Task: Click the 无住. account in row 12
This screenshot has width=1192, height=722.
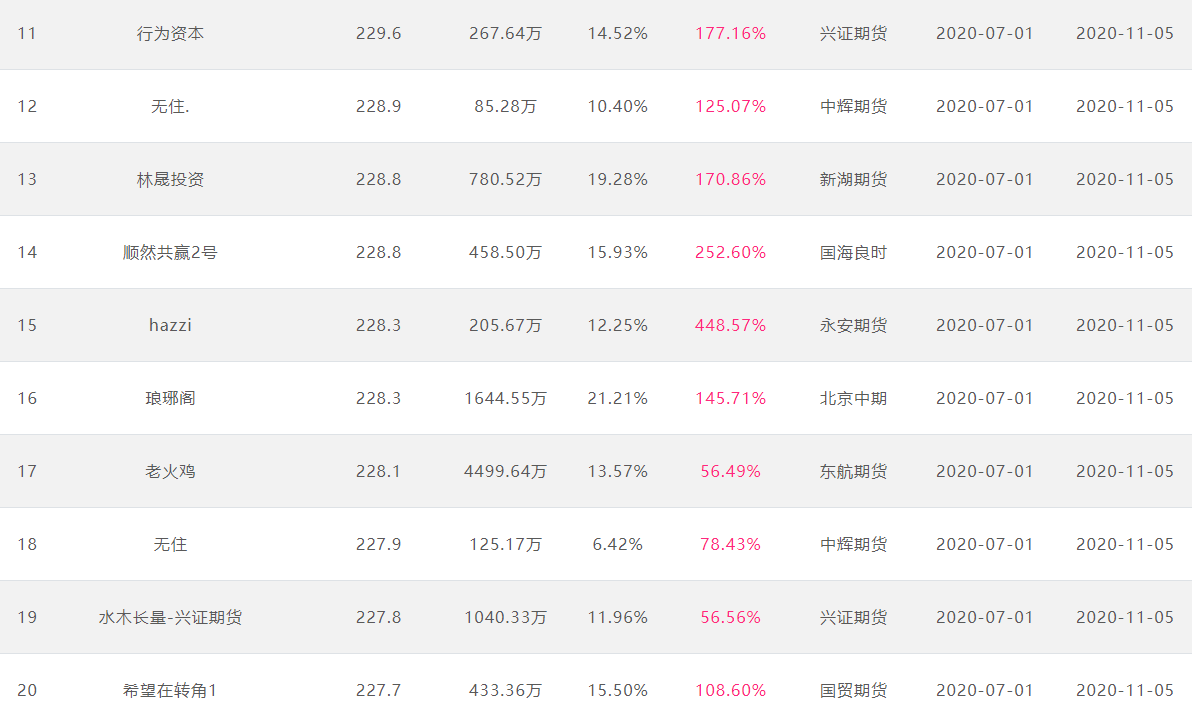Action: (170, 106)
